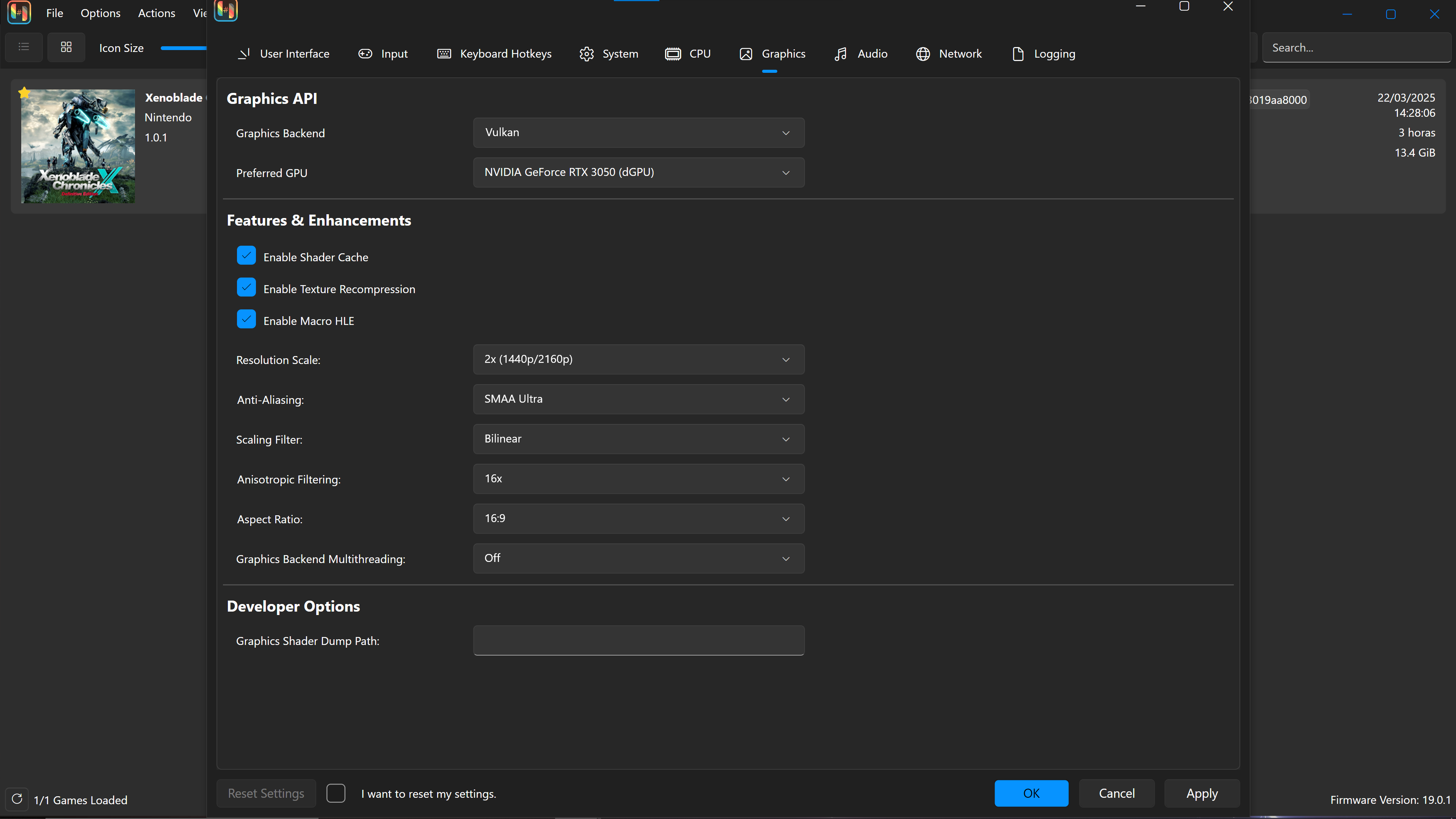Click the Search field in main window
The height and width of the screenshot is (819, 1456).
pyautogui.click(x=1357, y=47)
